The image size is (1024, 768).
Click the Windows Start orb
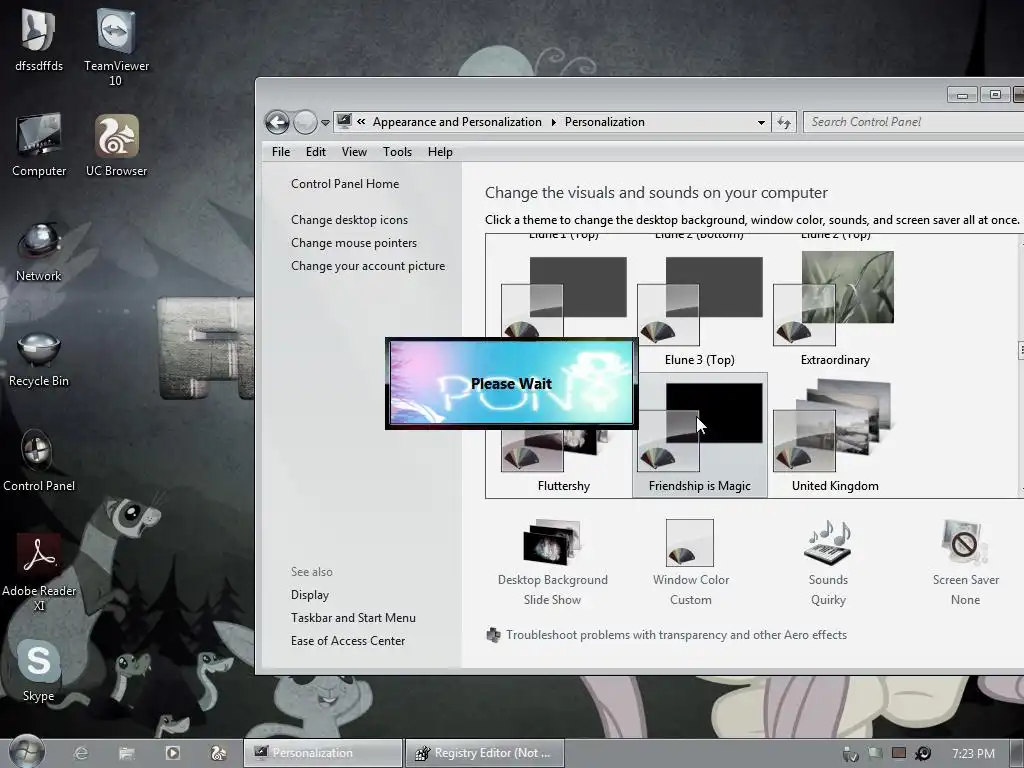(x=27, y=751)
